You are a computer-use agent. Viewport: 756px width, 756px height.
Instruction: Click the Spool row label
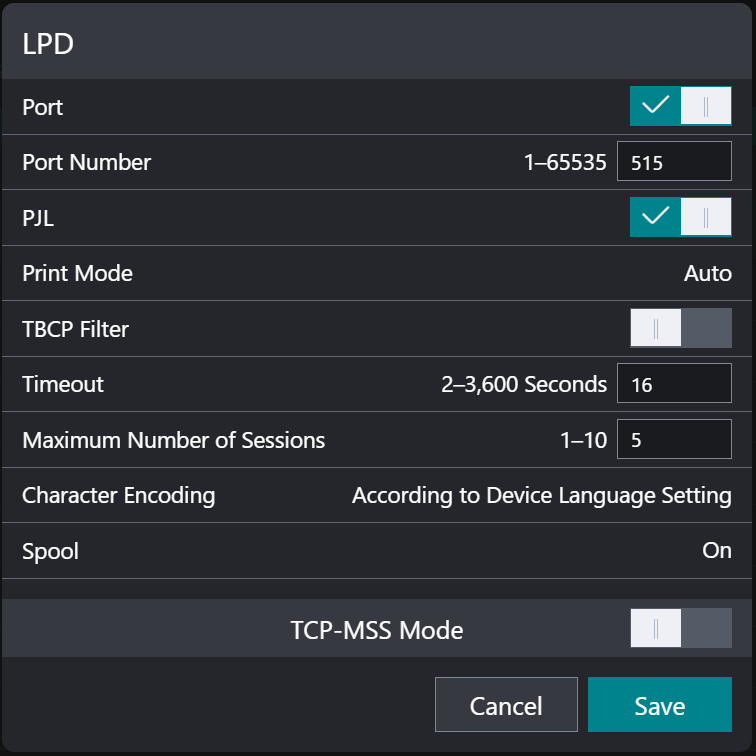pyautogui.click(x=50, y=551)
